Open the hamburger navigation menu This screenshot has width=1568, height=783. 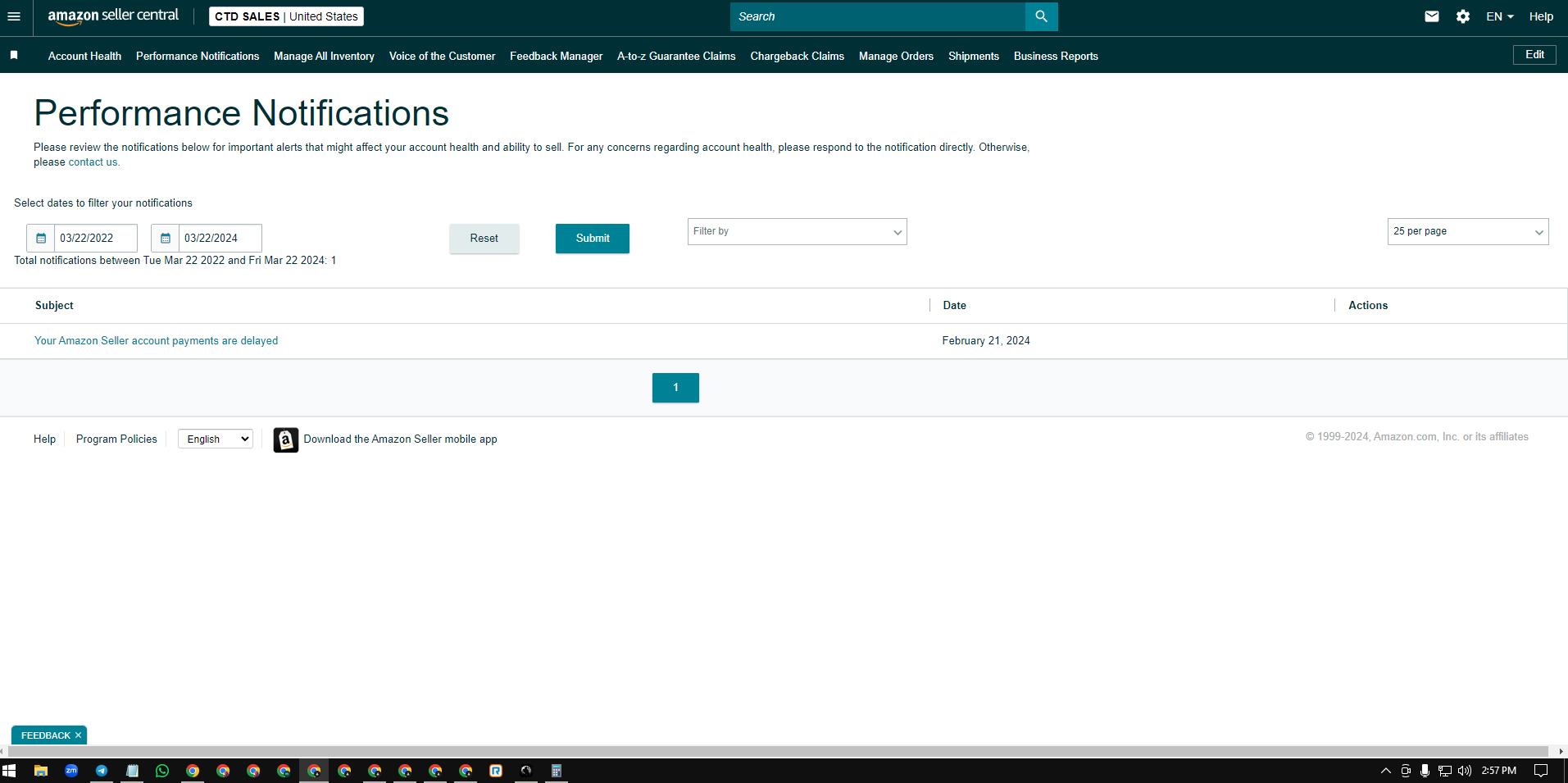click(x=14, y=16)
